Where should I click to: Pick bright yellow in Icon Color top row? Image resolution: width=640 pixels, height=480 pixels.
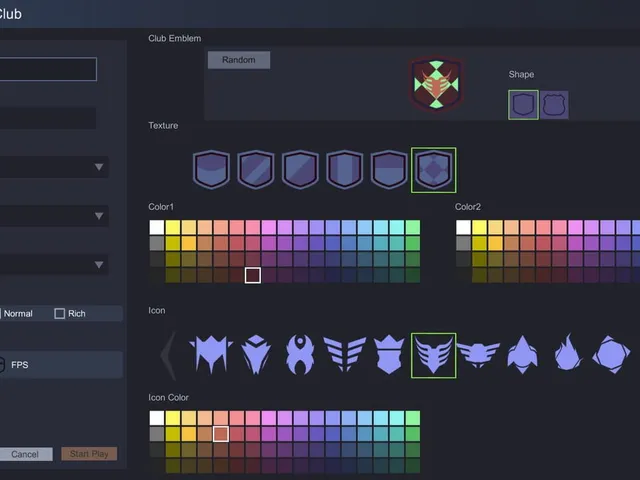tap(173, 418)
